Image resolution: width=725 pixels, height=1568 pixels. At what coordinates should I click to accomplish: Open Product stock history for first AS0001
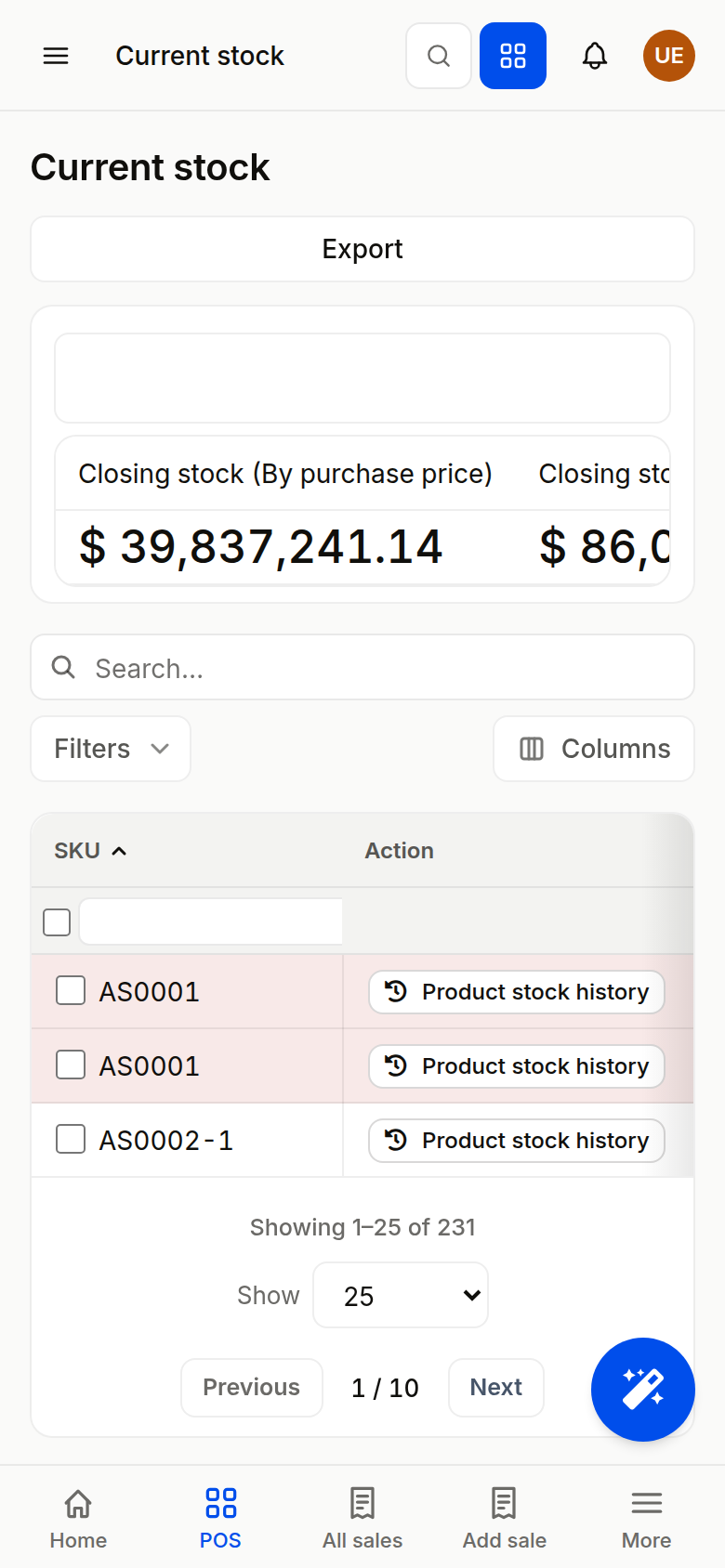[517, 992]
